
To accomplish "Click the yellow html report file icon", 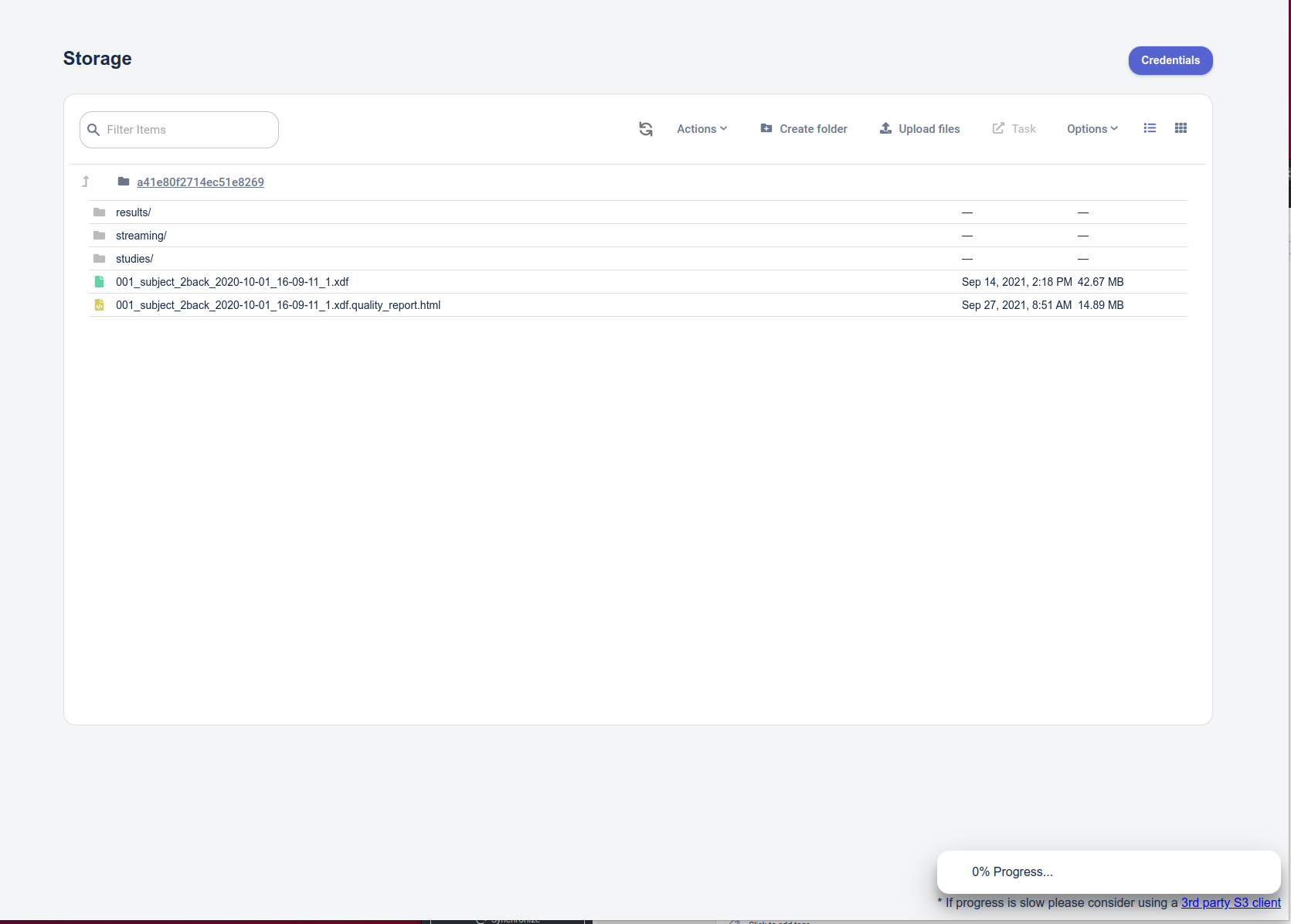I will pos(99,305).
